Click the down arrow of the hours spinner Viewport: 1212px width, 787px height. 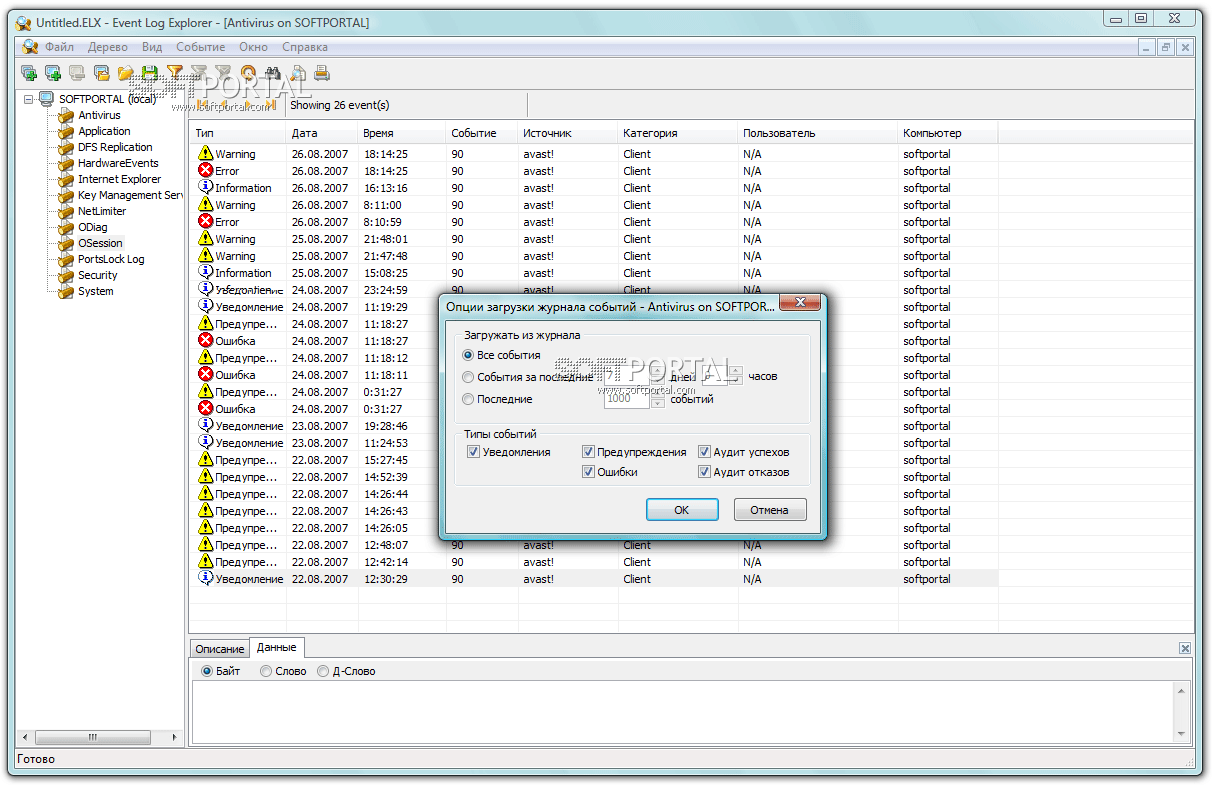[x=736, y=381]
